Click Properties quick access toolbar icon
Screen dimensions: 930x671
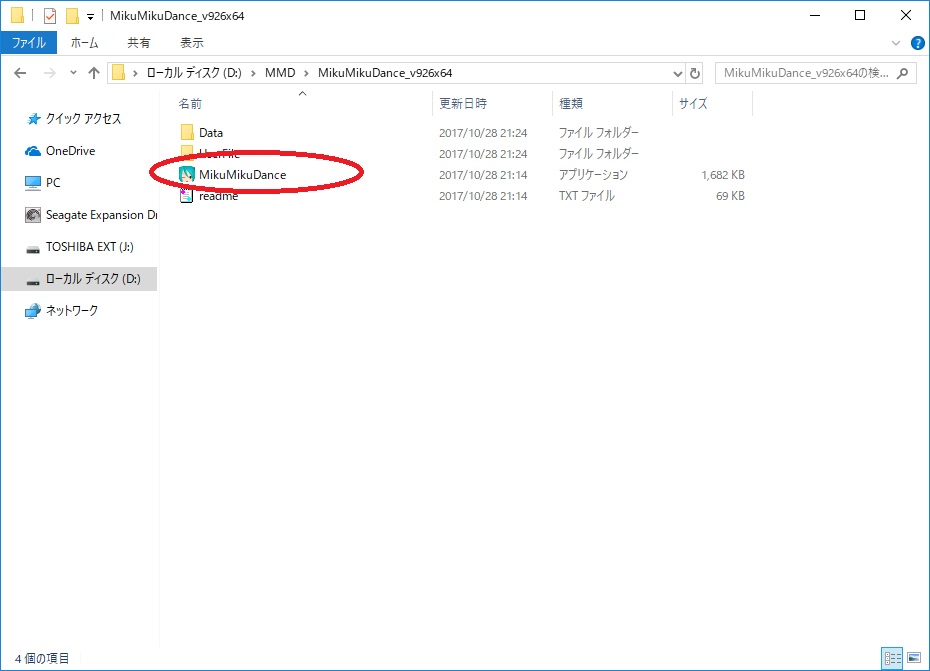click(x=50, y=16)
